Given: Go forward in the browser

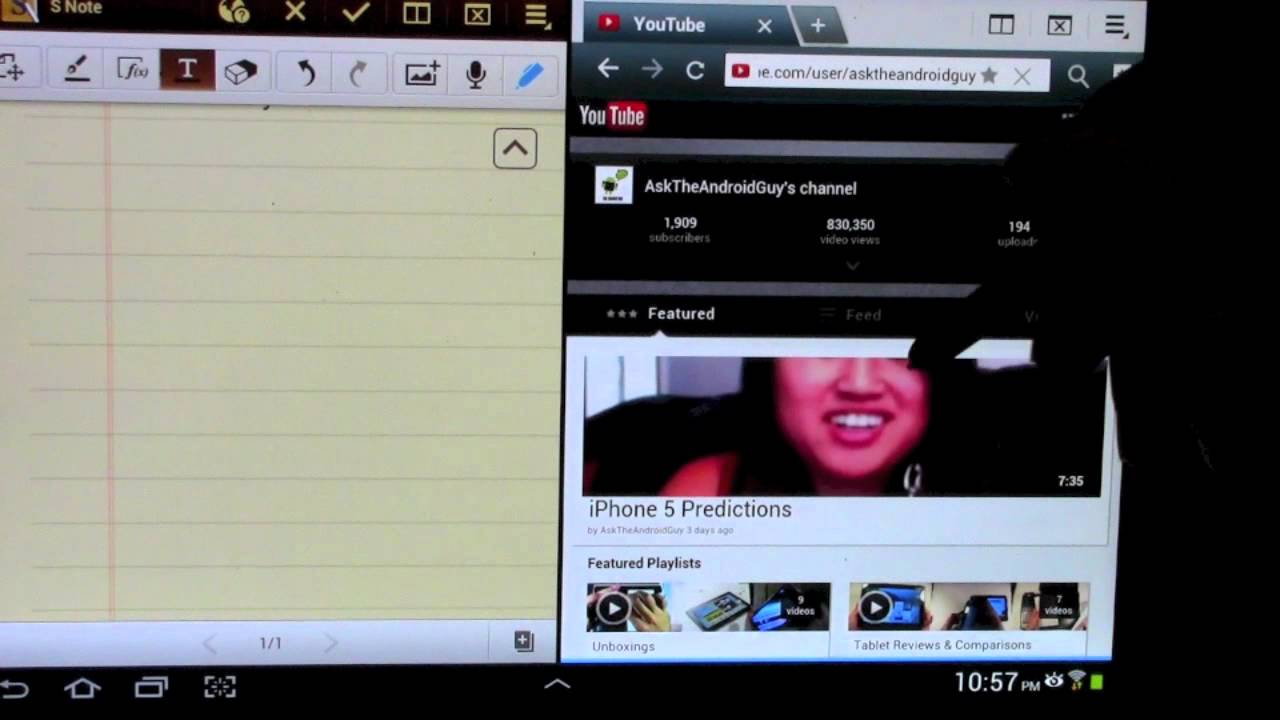Looking at the screenshot, I should pyautogui.click(x=652, y=70).
